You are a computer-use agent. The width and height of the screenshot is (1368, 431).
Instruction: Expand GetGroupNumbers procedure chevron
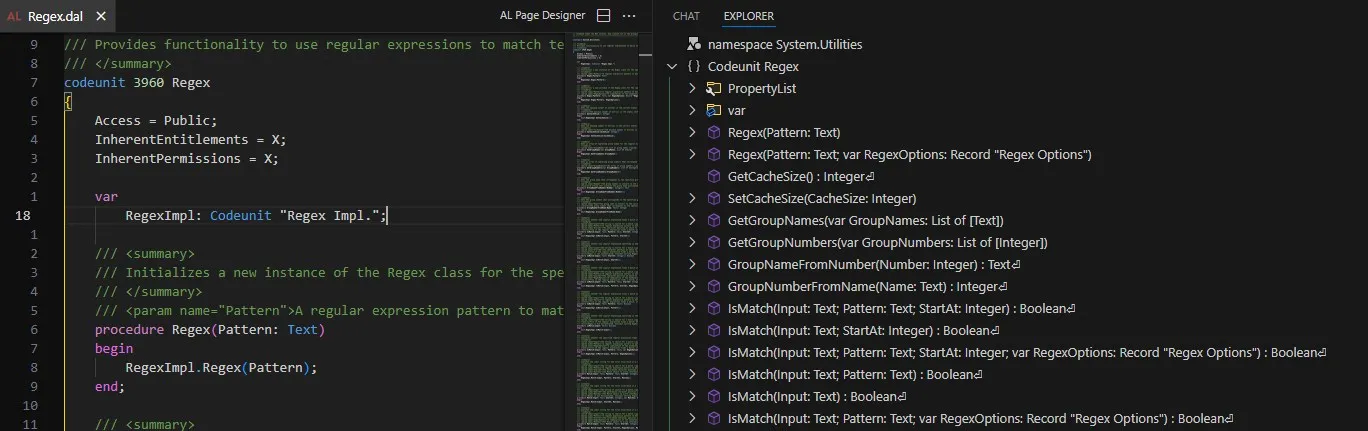[691, 242]
